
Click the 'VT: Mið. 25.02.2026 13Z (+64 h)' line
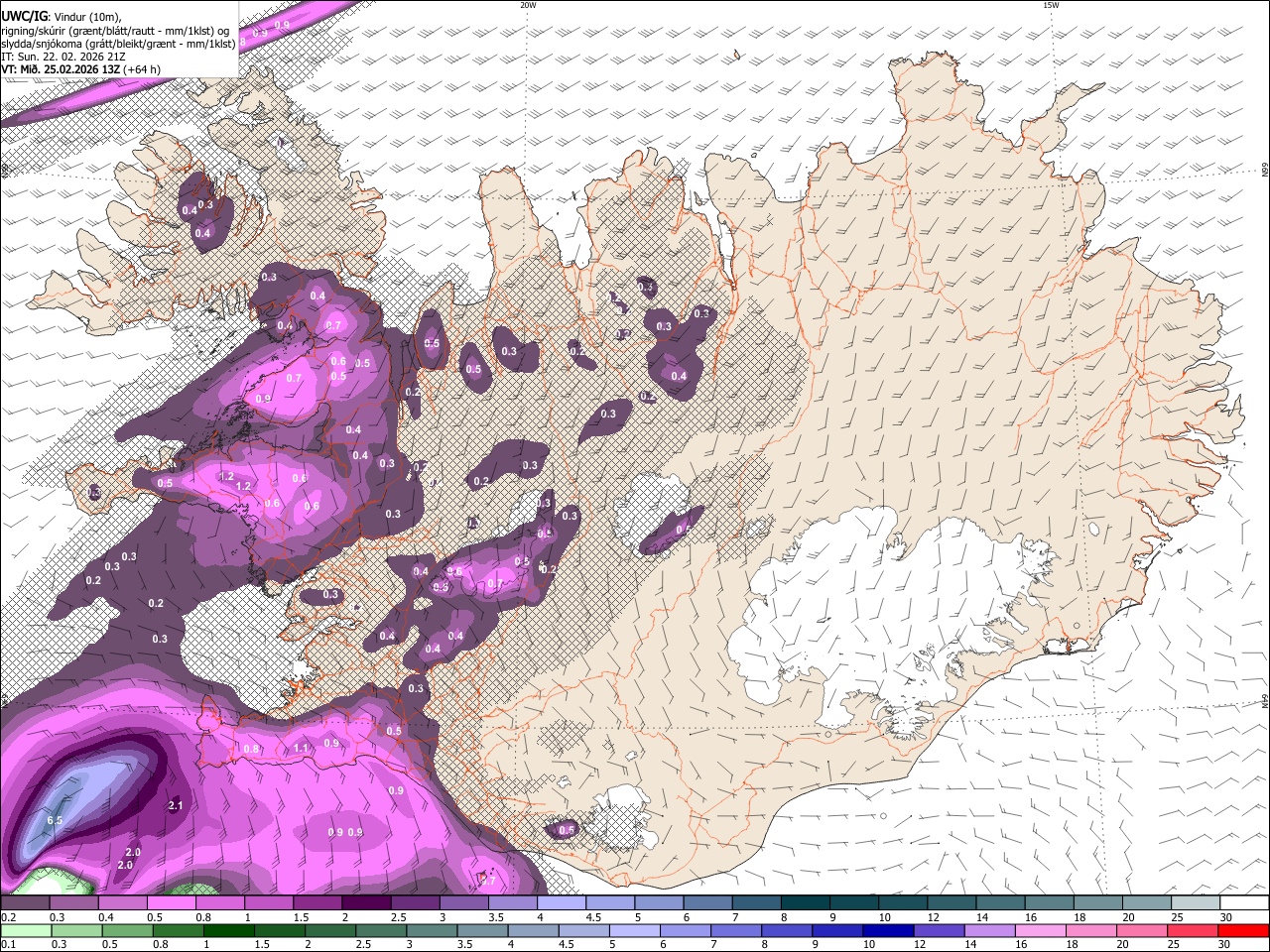pyautogui.click(x=80, y=69)
